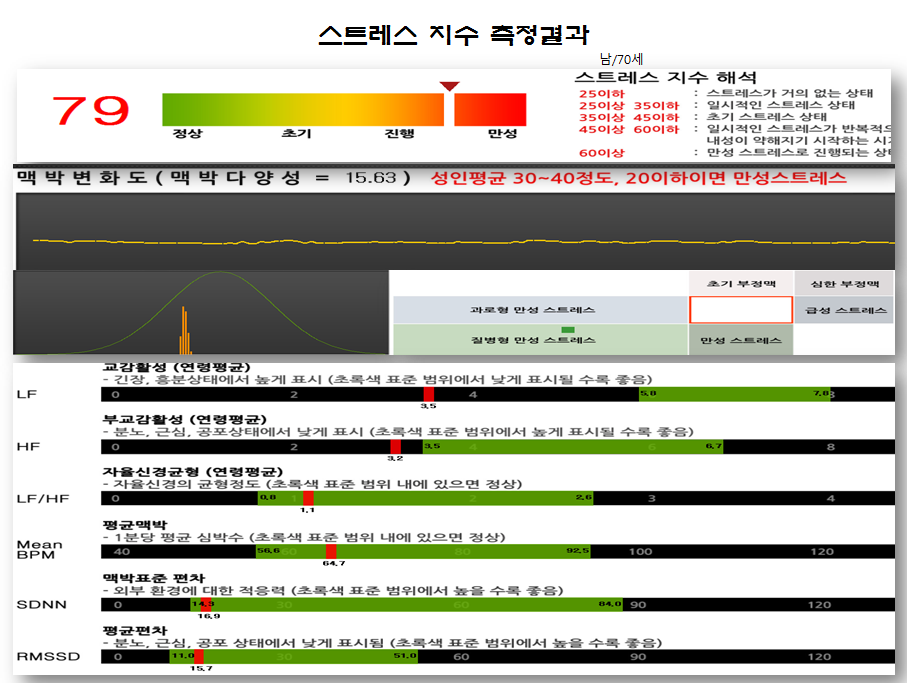Click the 질병형 만성 스트레스 cell

pyautogui.click(x=540, y=339)
